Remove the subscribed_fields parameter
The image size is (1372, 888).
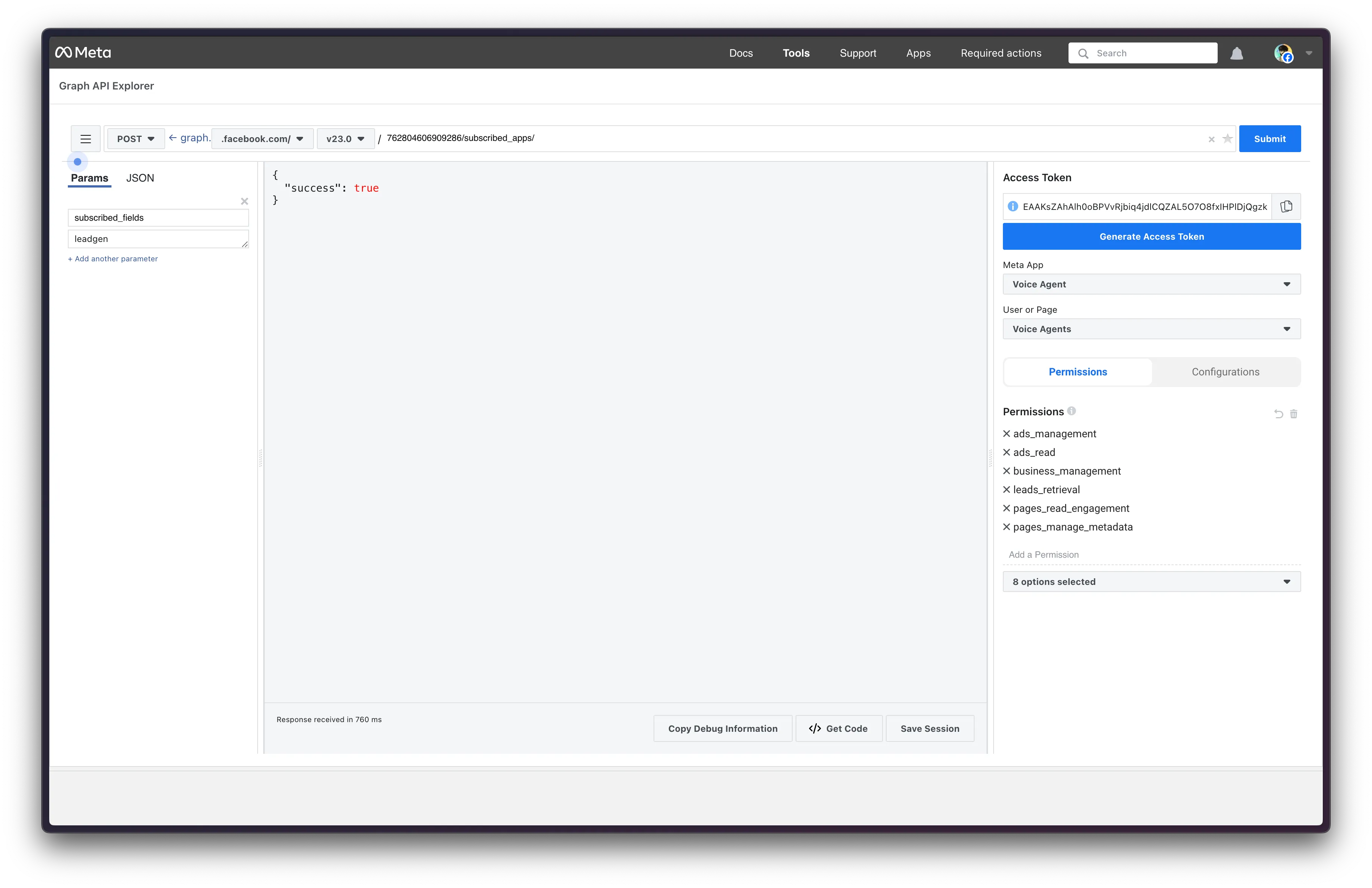point(245,201)
